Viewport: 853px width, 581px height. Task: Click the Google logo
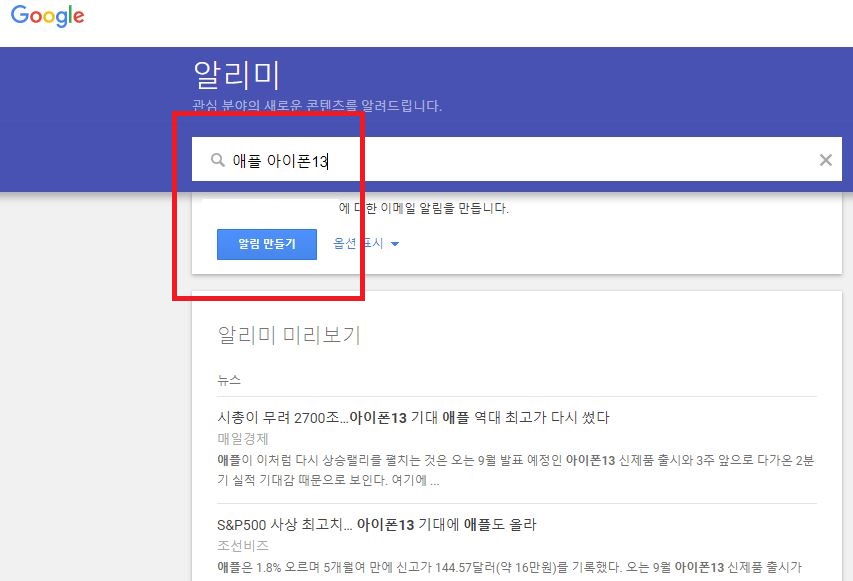point(48,16)
